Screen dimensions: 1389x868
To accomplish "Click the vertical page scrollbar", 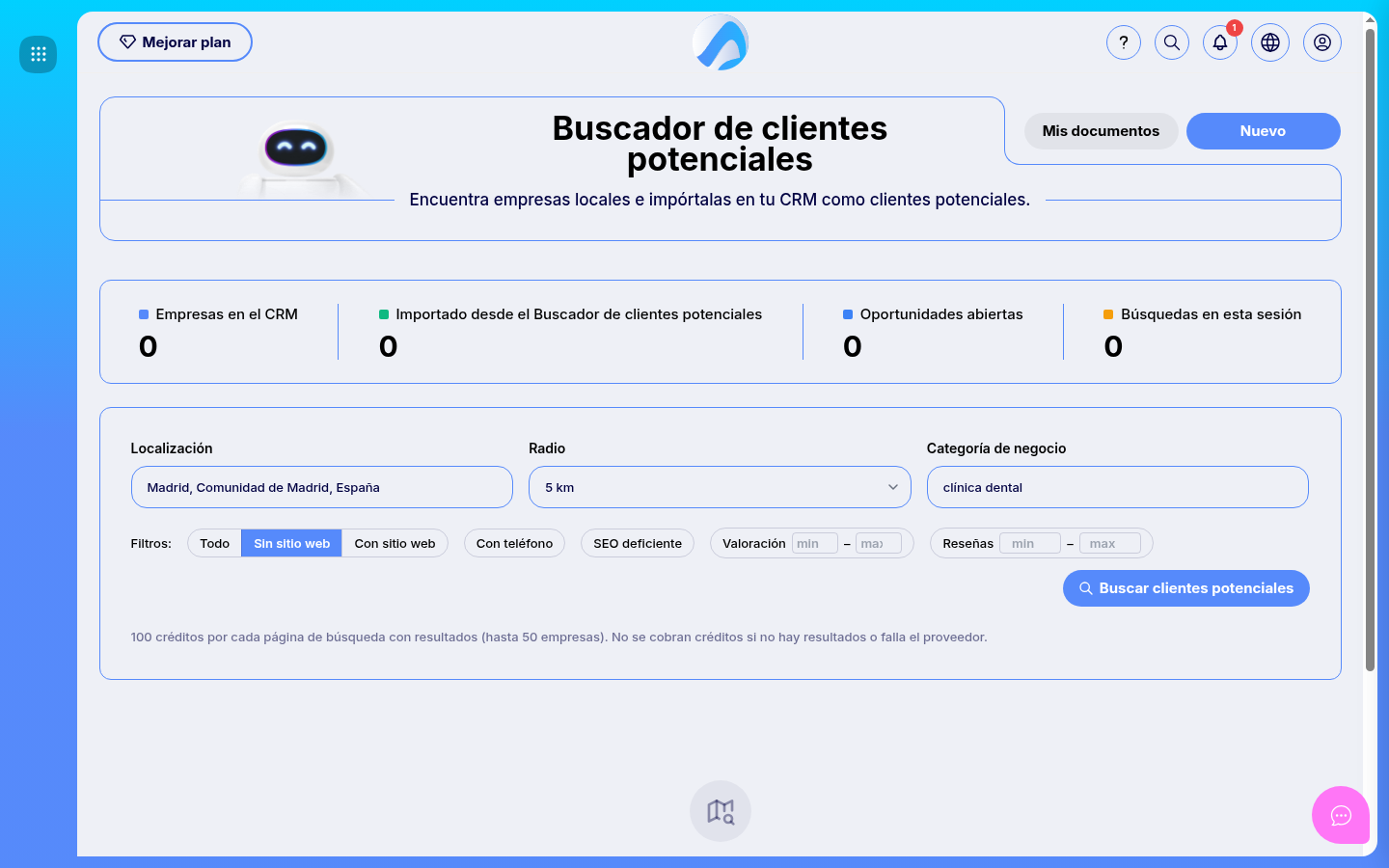I will (1370, 350).
